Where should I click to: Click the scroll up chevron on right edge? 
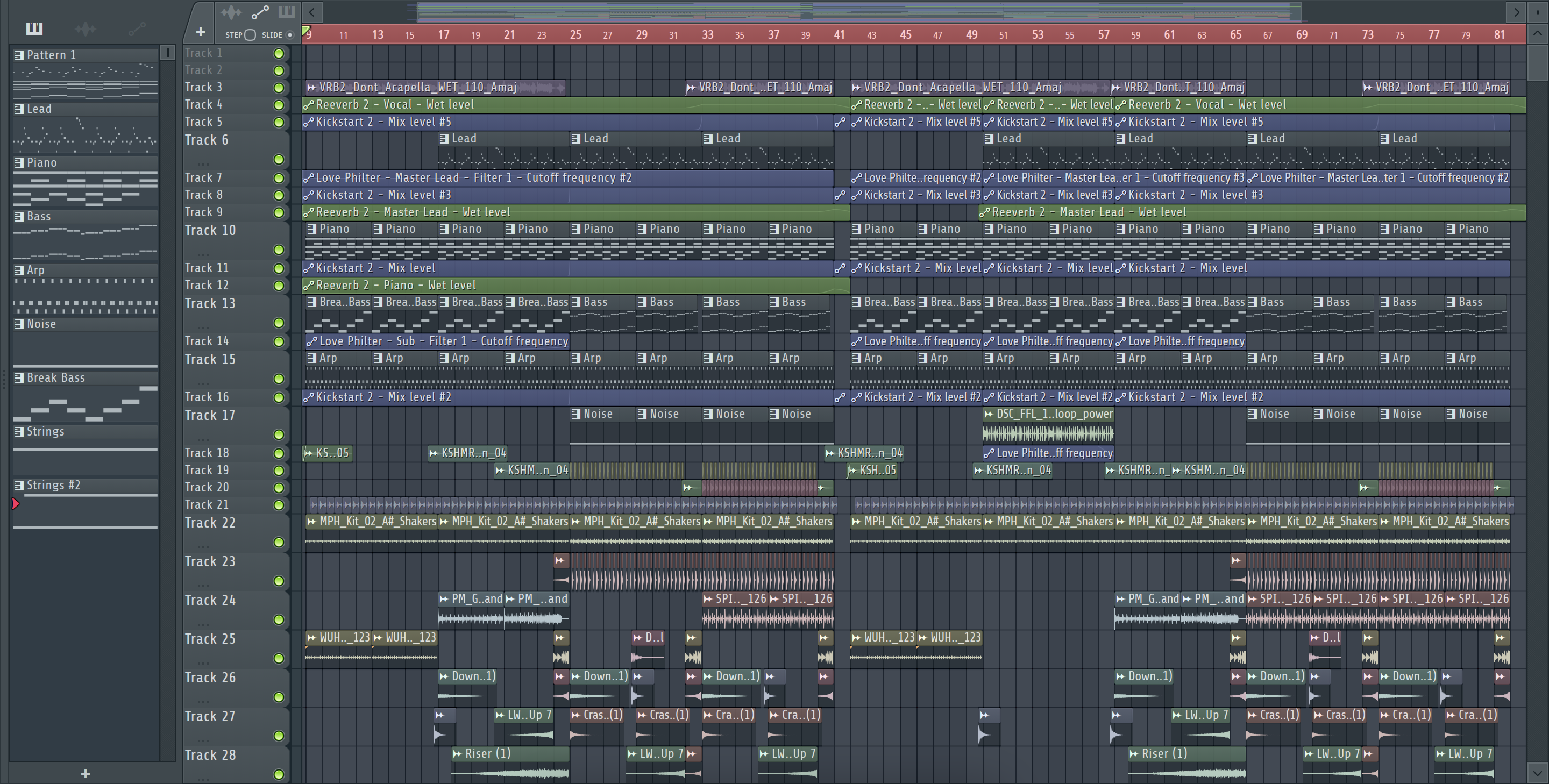pyautogui.click(x=1537, y=34)
